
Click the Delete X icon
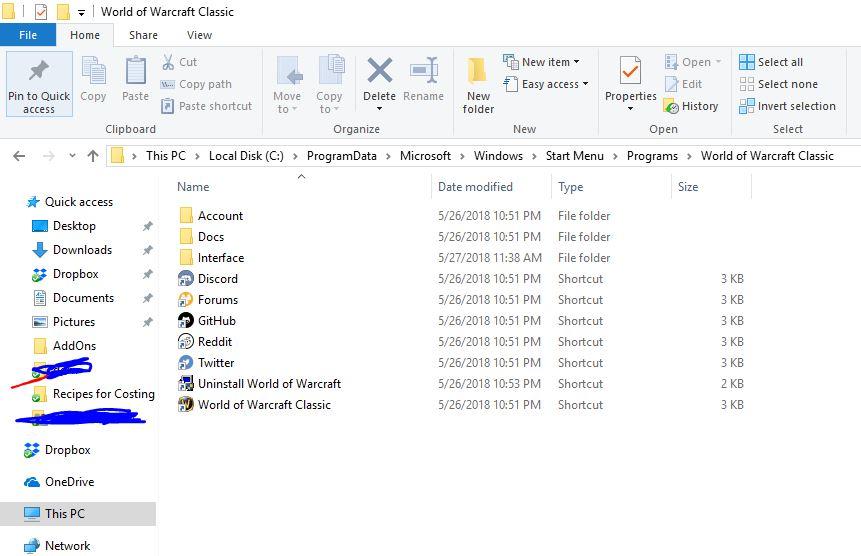[x=379, y=70]
